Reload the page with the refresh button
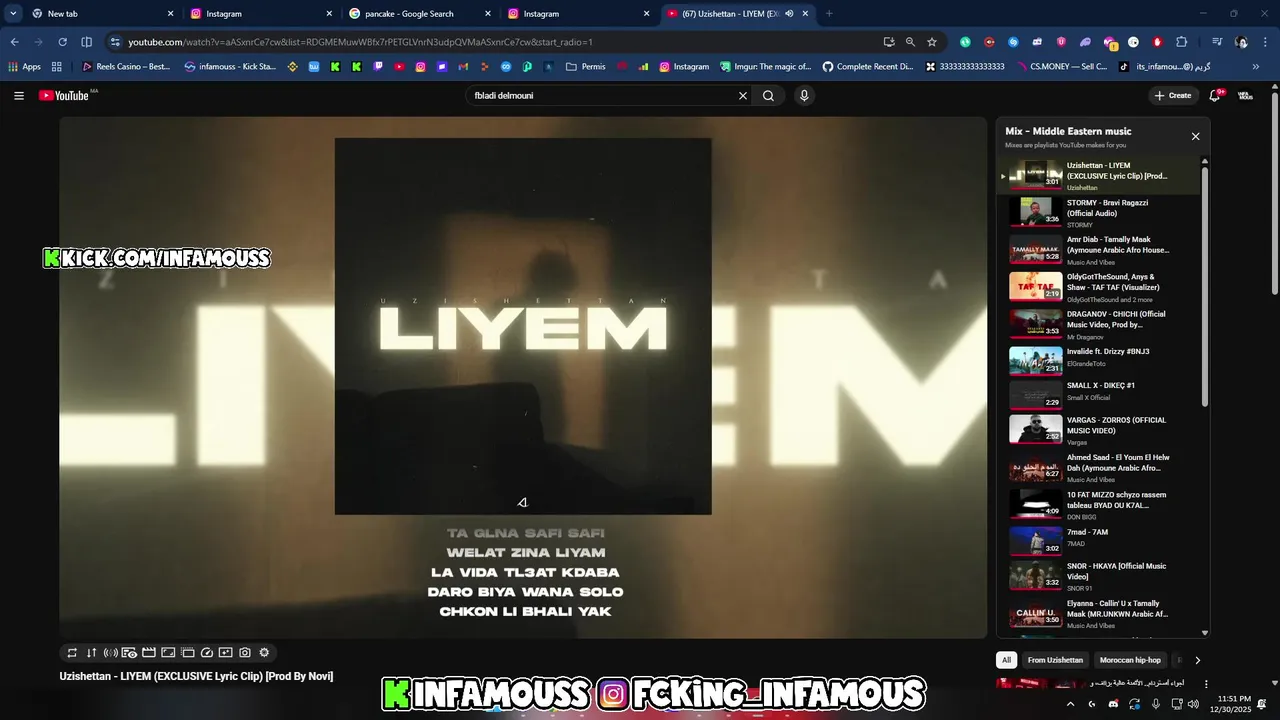The height and width of the screenshot is (720, 1280). tap(62, 42)
